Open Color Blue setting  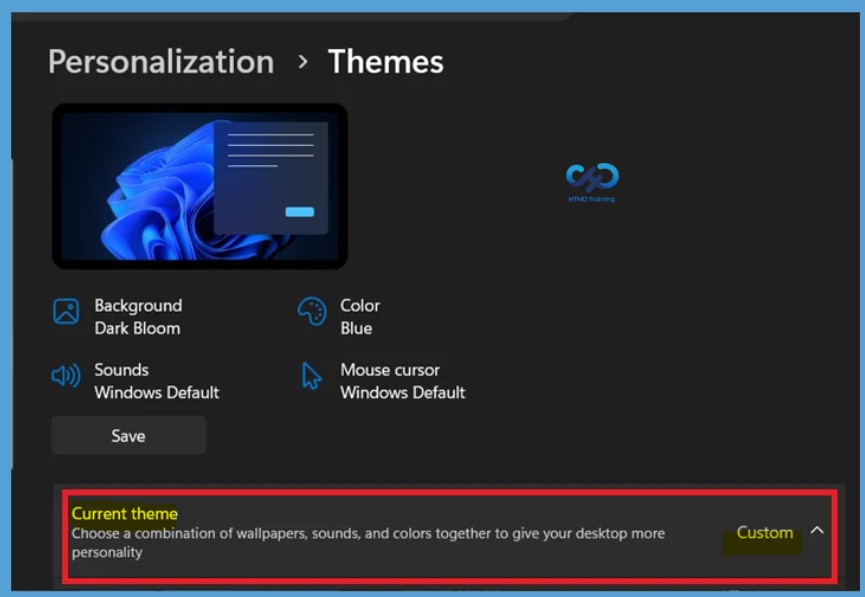click(339, 317)
